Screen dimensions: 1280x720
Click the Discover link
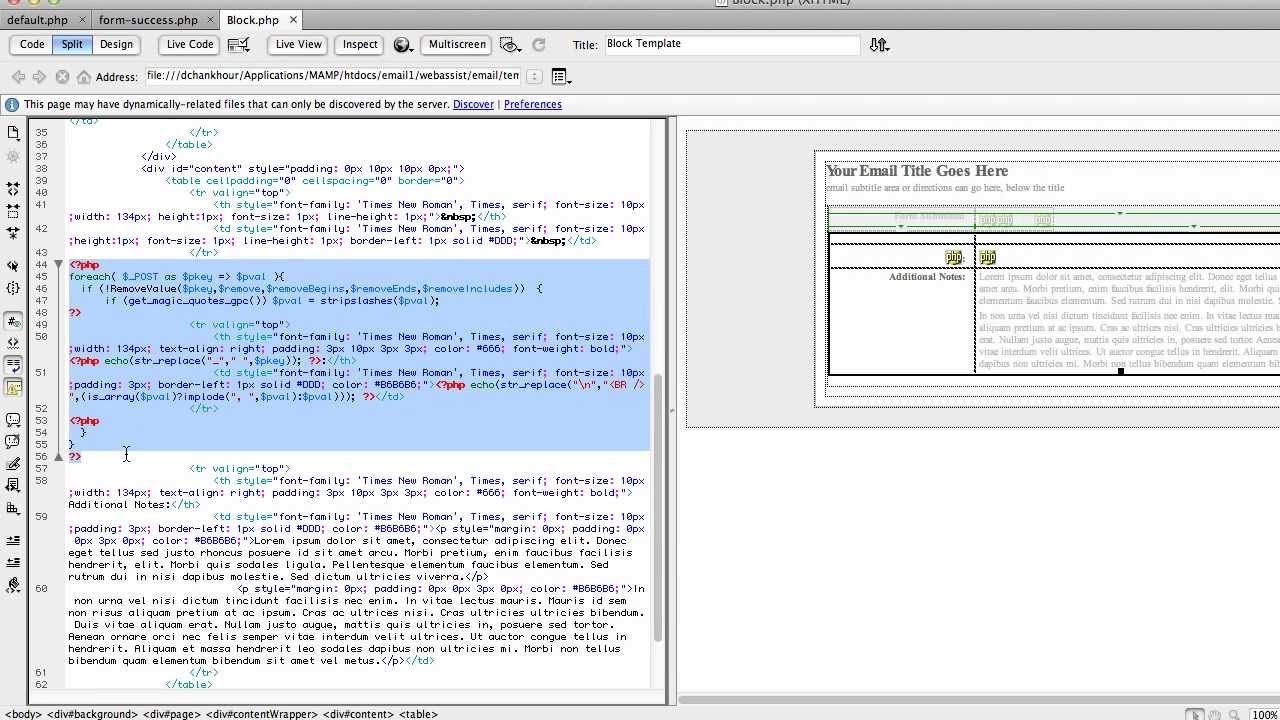(473, 104)
